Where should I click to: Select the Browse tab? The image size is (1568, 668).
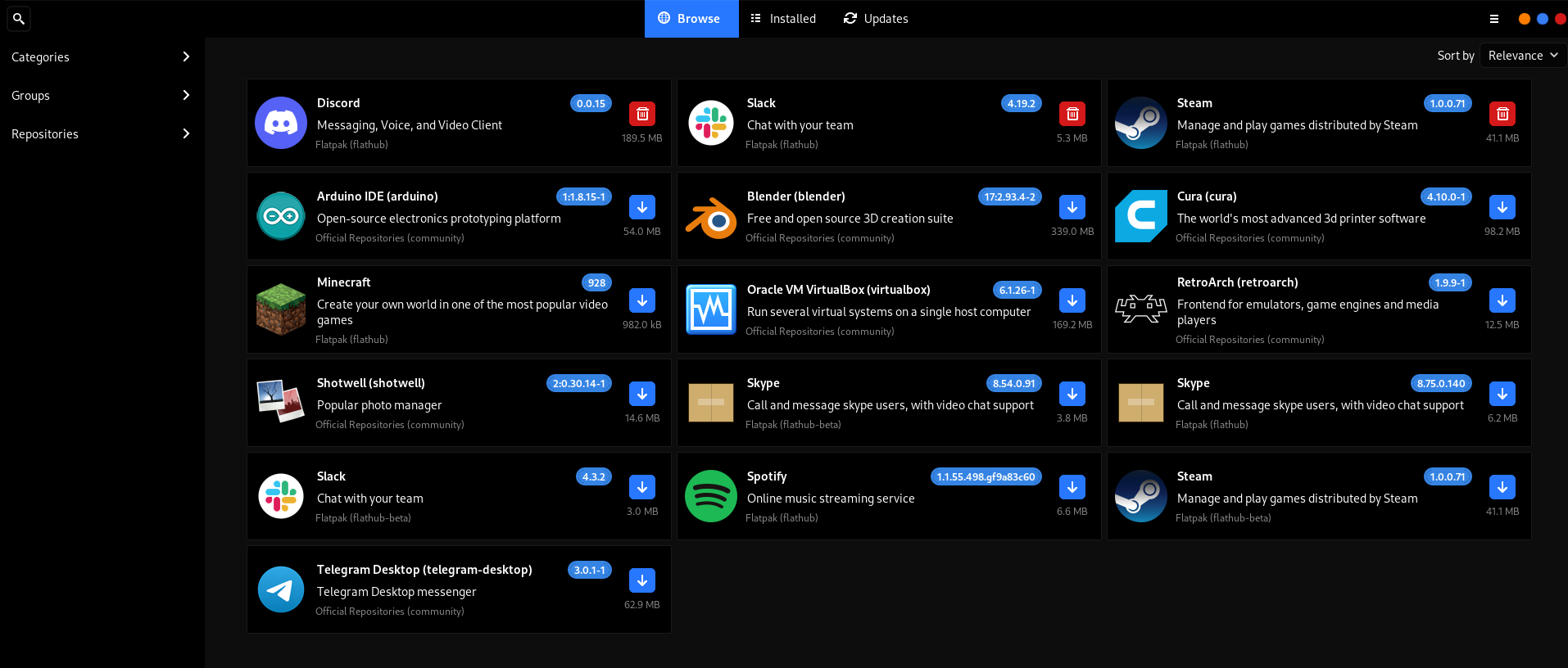[x=691, y=19]
